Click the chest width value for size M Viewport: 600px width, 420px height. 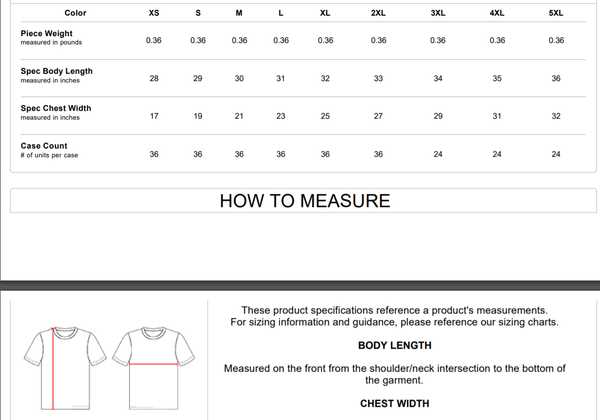pyautogui.click(x=239, y=116)
